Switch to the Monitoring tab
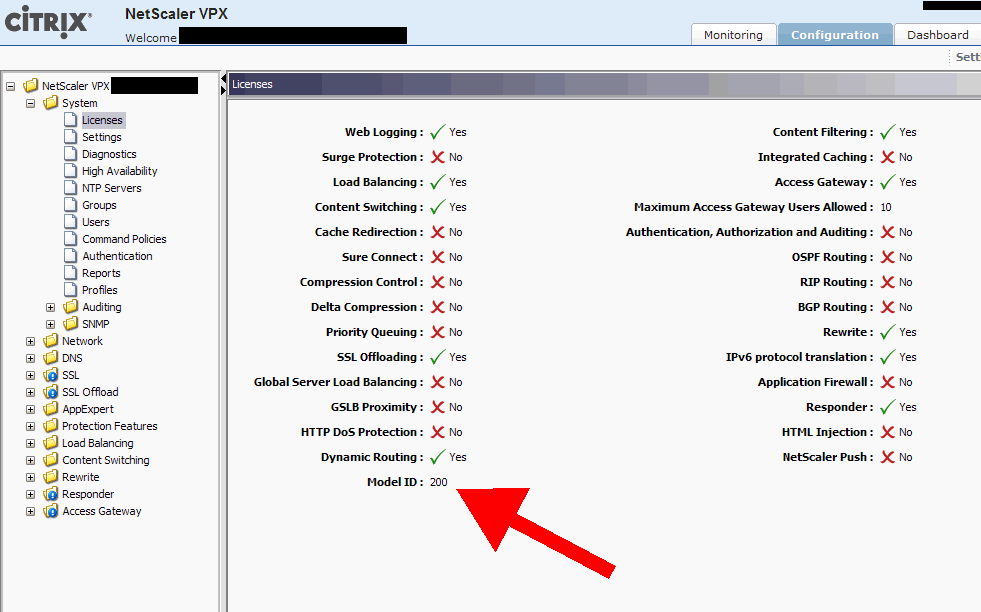The image size is (981, 612). tap(733, 35)
